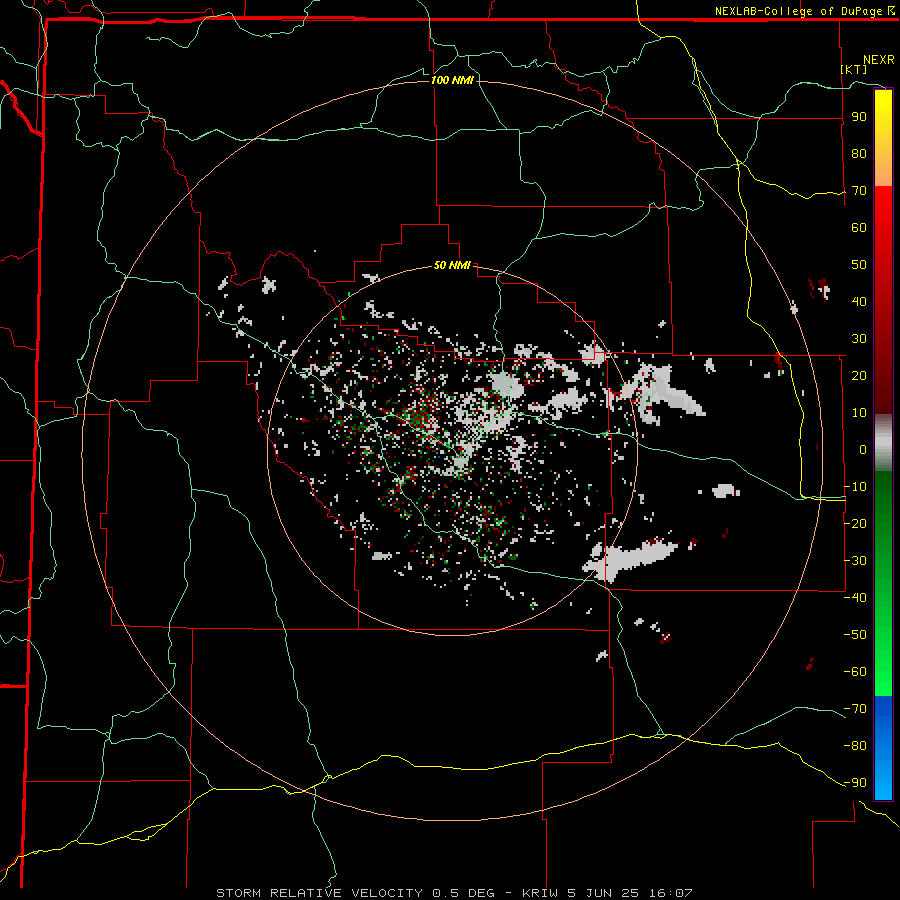Click the STORM RELATIVE VELOCITY caption text

click(319, 893)
